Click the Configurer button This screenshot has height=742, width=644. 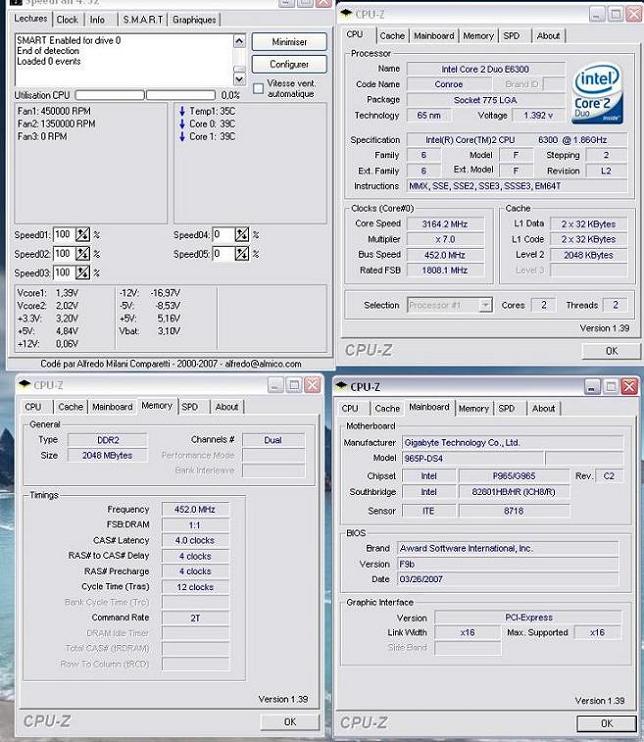tap(289, 64)
